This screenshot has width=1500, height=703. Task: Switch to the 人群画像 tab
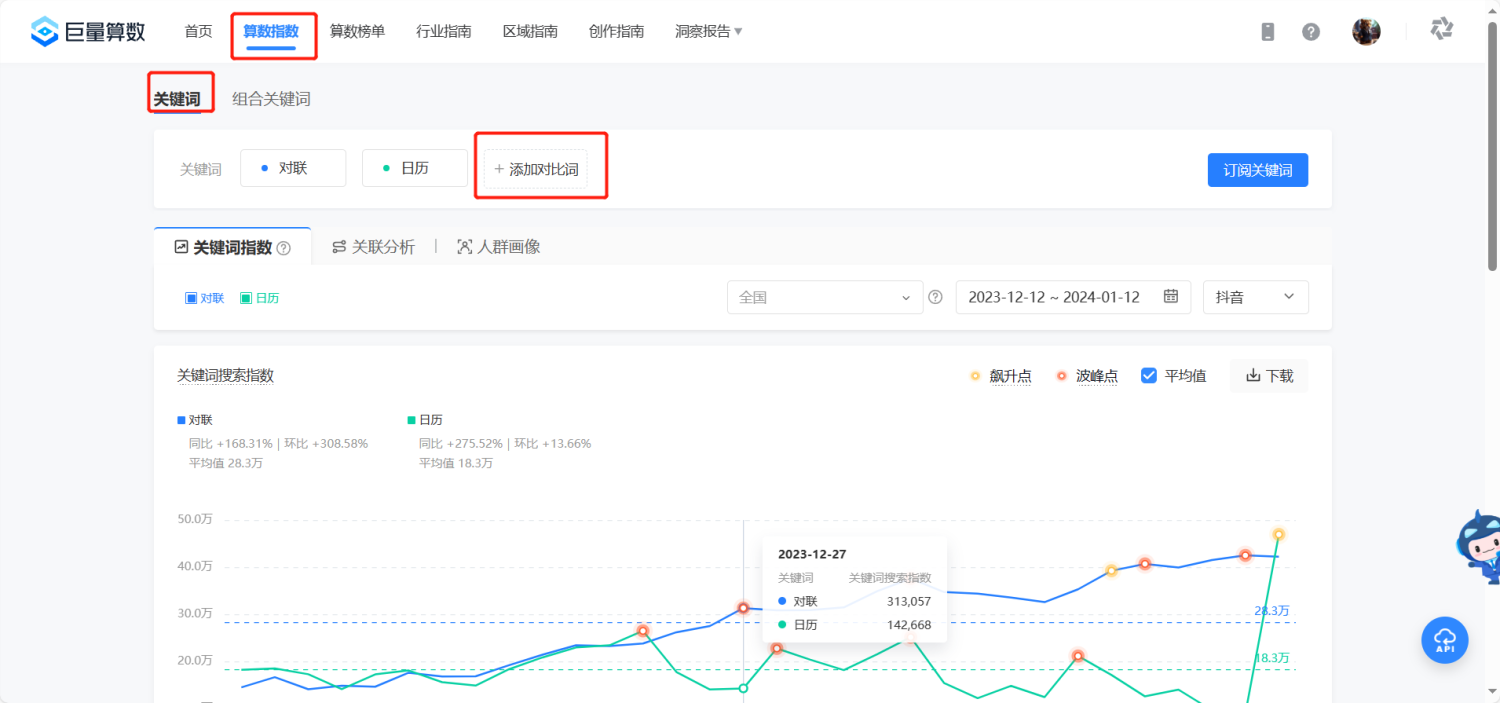coord(498,247)
